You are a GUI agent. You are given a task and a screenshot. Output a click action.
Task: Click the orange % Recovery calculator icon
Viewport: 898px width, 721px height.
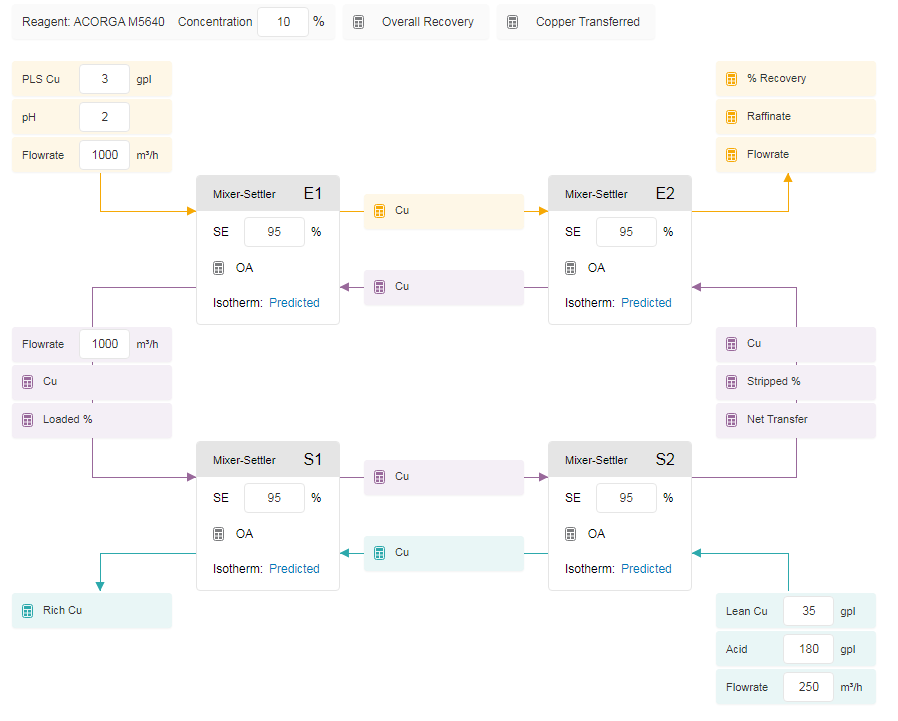pyautogui.click(x=731, y=79)
